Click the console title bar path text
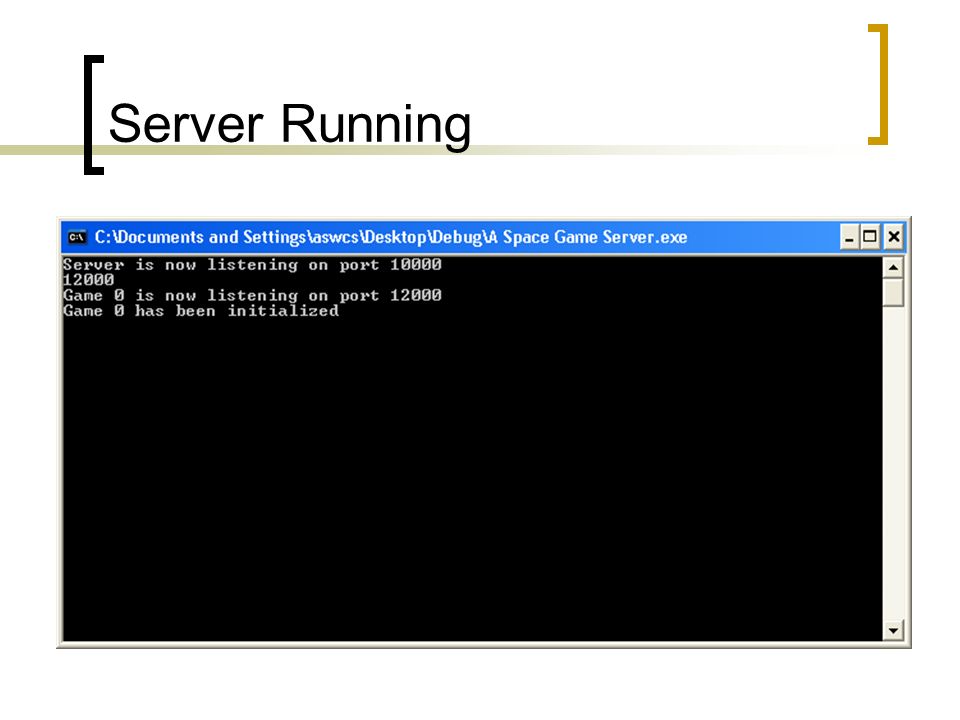 pyautogui.click(x=391, y=237)
